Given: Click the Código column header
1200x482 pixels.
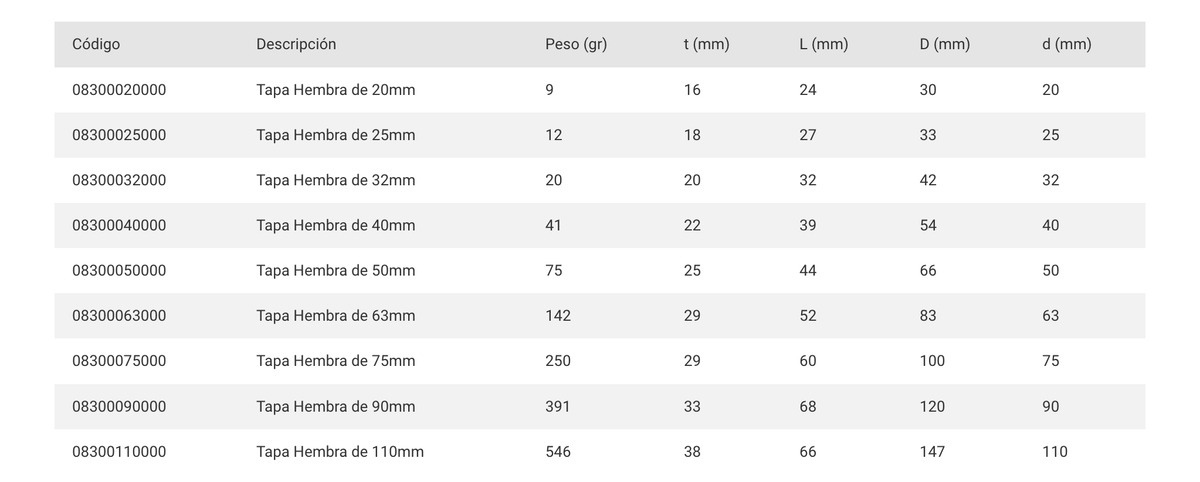Looking at the screenshot, I should [96, 44].
